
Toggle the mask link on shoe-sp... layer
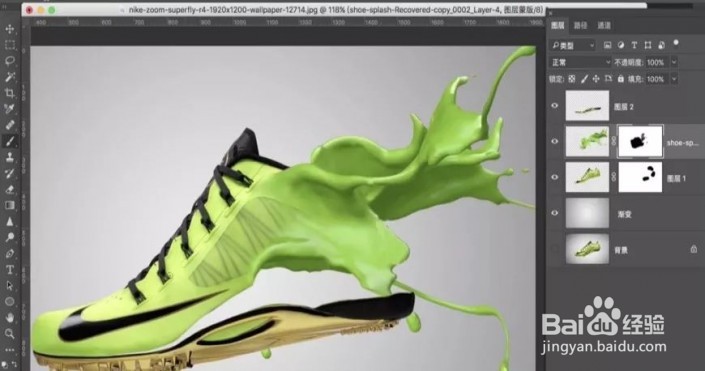click(614, 141)
